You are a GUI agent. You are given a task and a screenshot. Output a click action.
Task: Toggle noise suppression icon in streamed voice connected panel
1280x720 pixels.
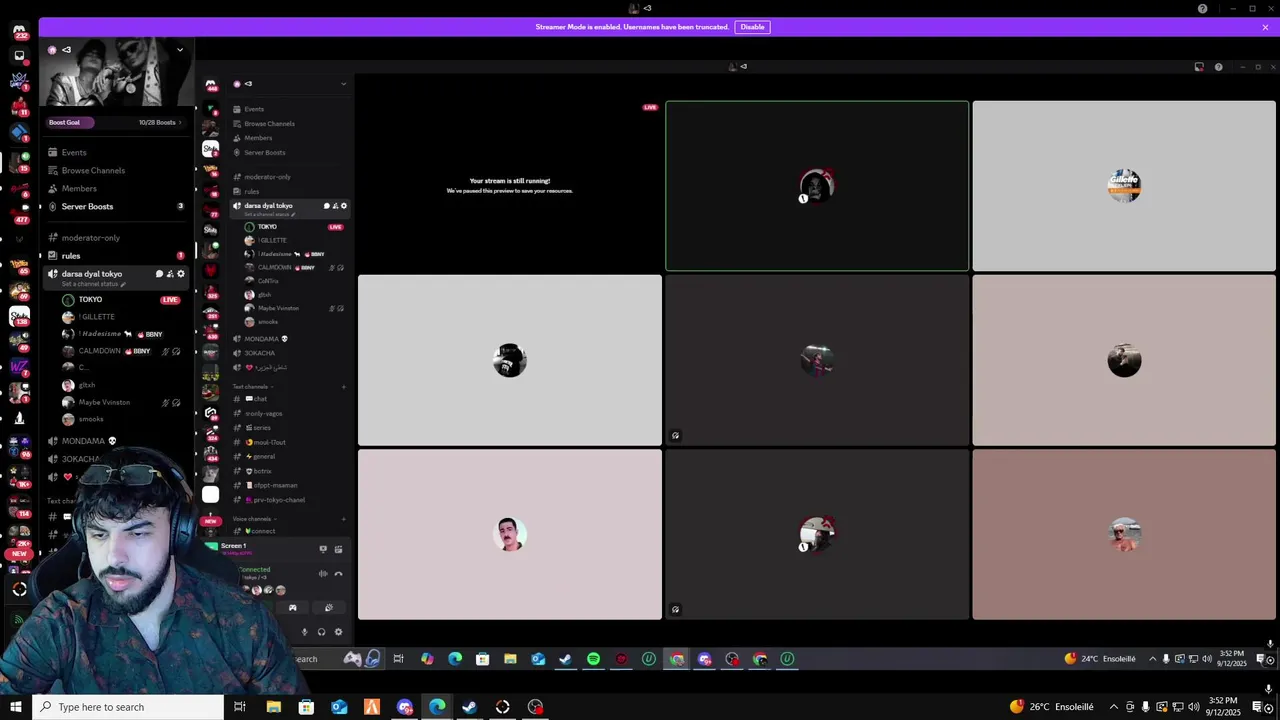(x=323, y=574)
